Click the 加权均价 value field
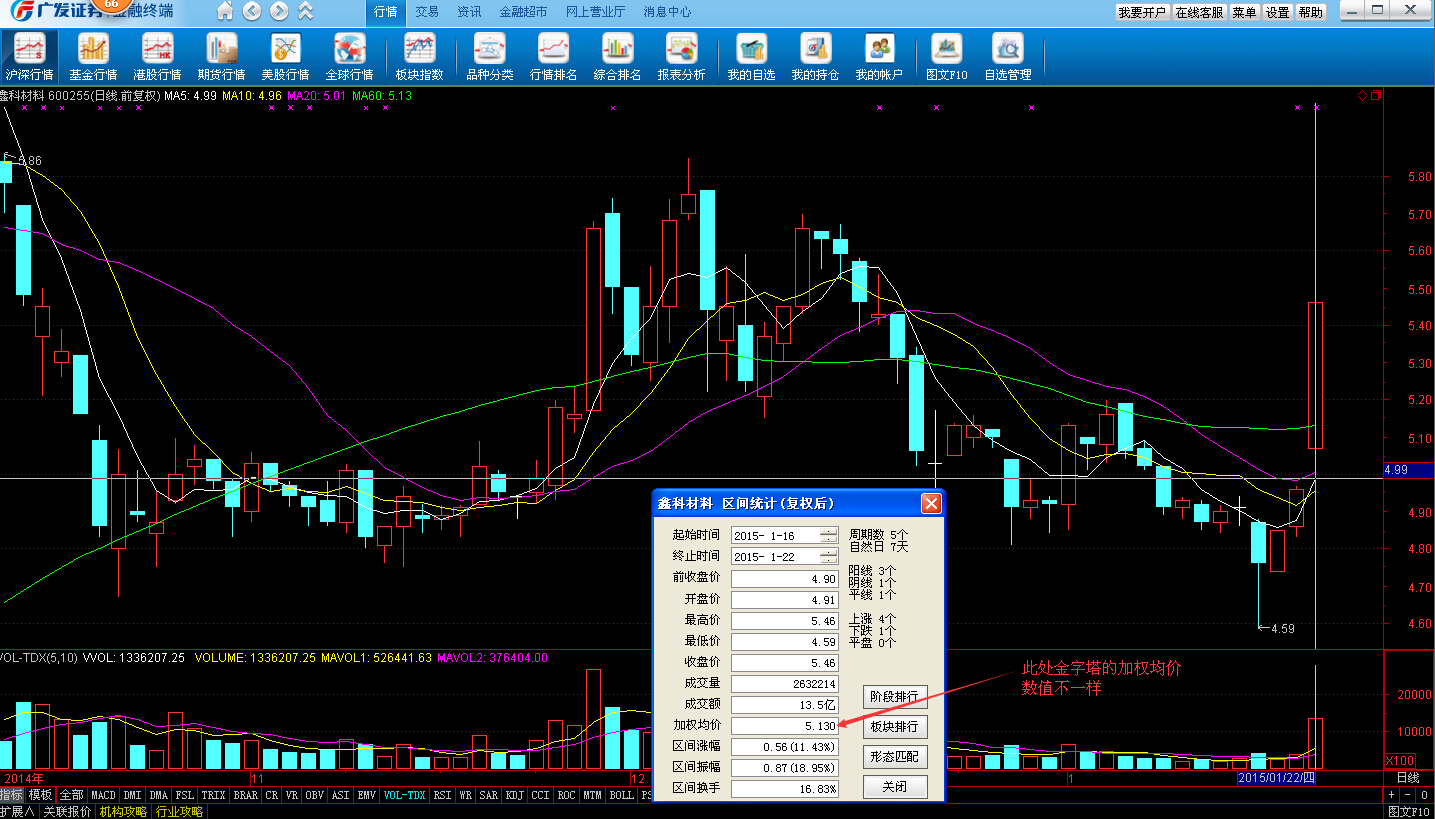 coord(784,726)
